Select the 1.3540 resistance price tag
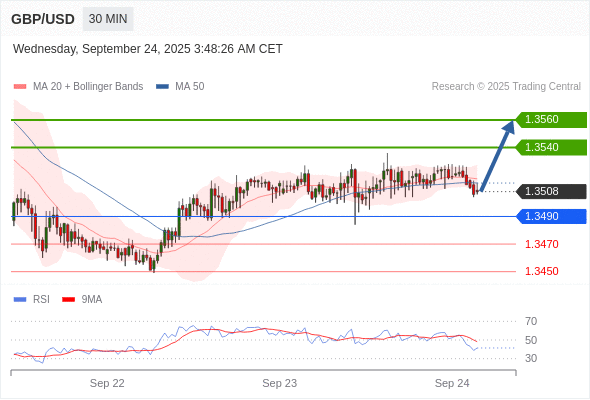The width and height of the screenshot is (590, 400). (x=551, y=147)
